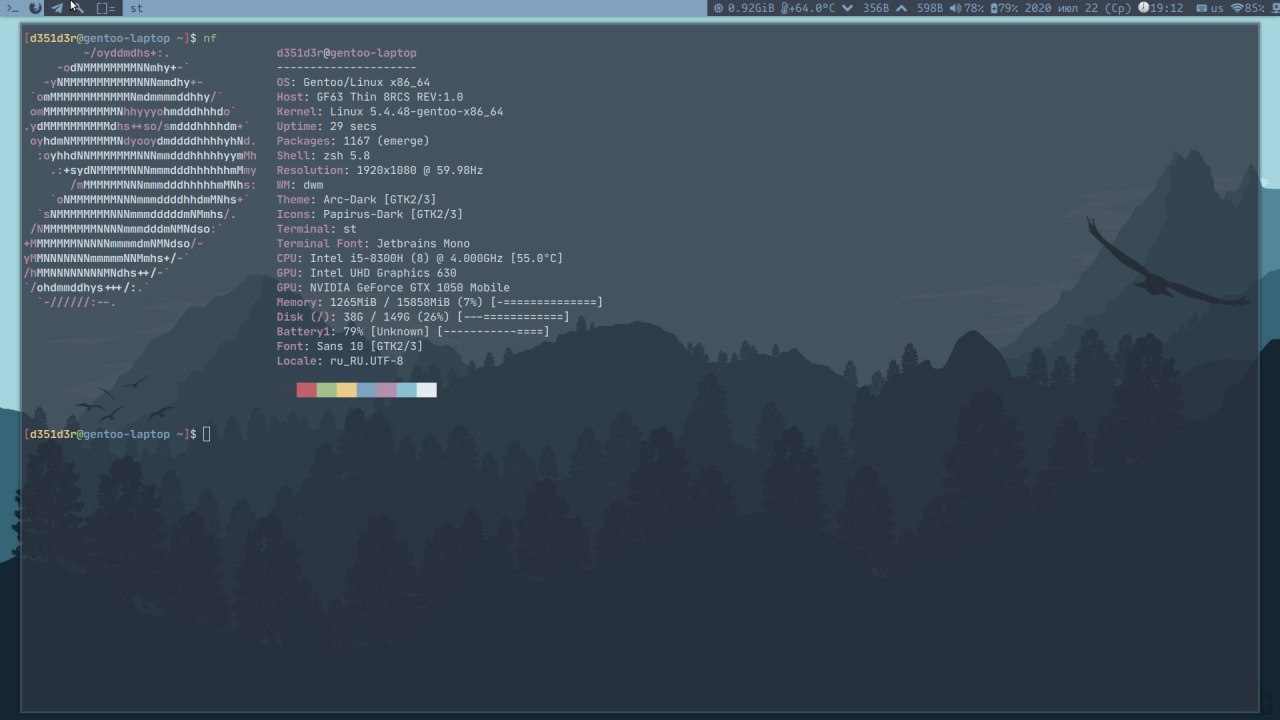Click the volume speaker icon at 78%
This screenshot has height=720, width=1280.
955,8
